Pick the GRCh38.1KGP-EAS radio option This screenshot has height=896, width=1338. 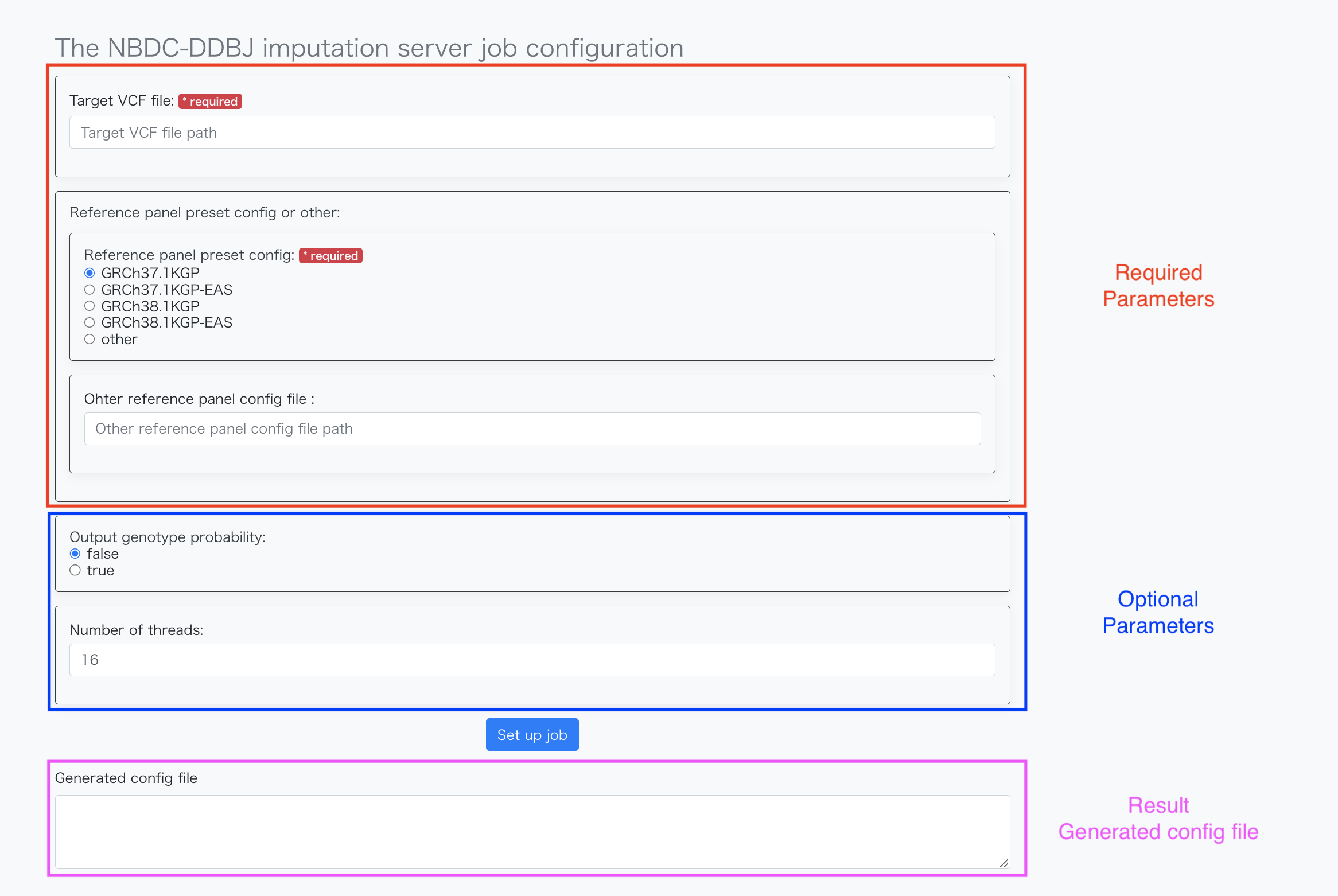tap(90, 322)
